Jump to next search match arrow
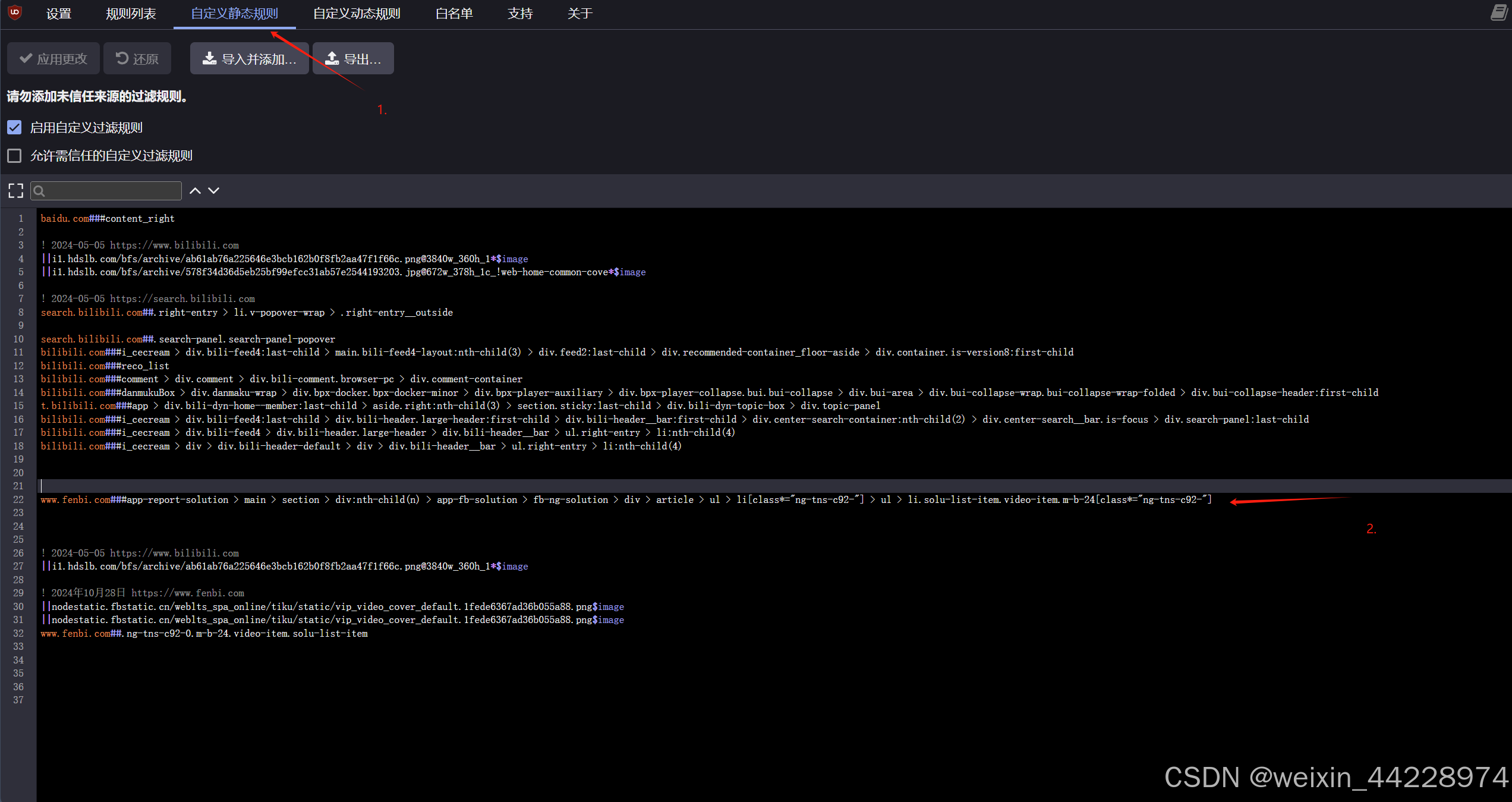Screen dimensions: 1512x802 (214, 191)
